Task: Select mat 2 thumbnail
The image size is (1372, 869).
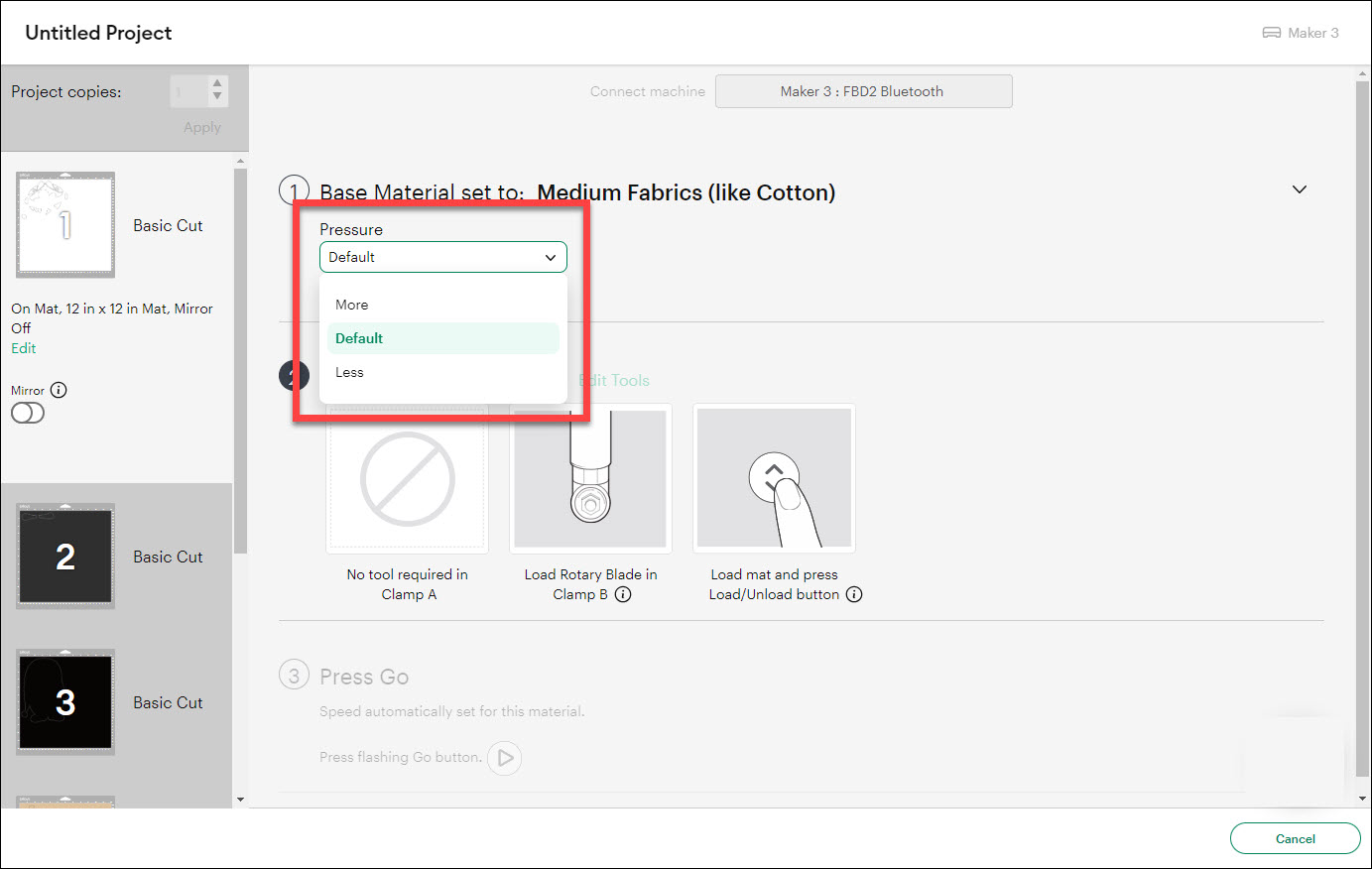Action: pos(65,557)
